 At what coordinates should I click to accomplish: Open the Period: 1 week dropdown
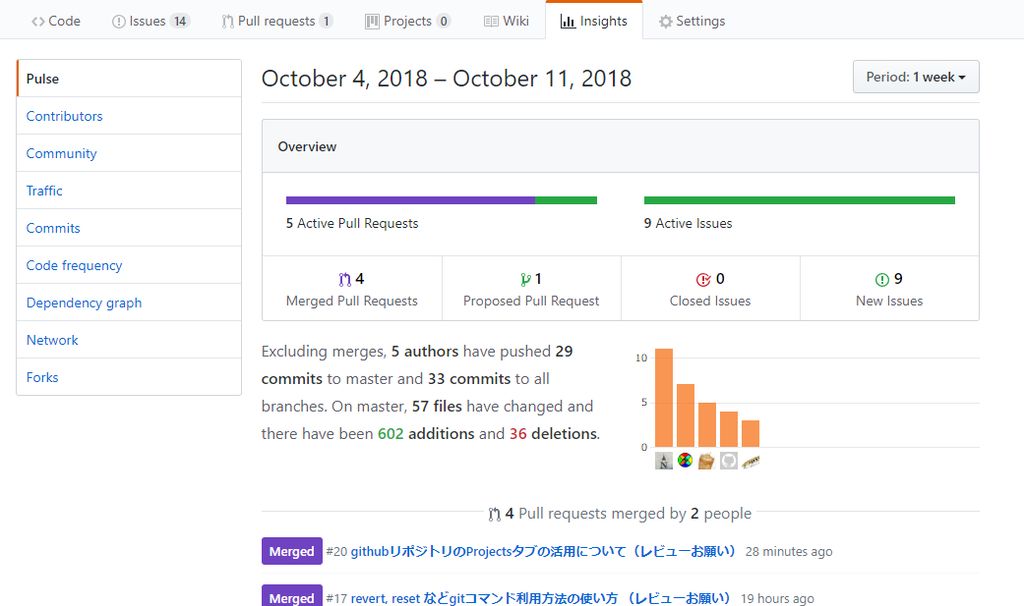(915, 76)
